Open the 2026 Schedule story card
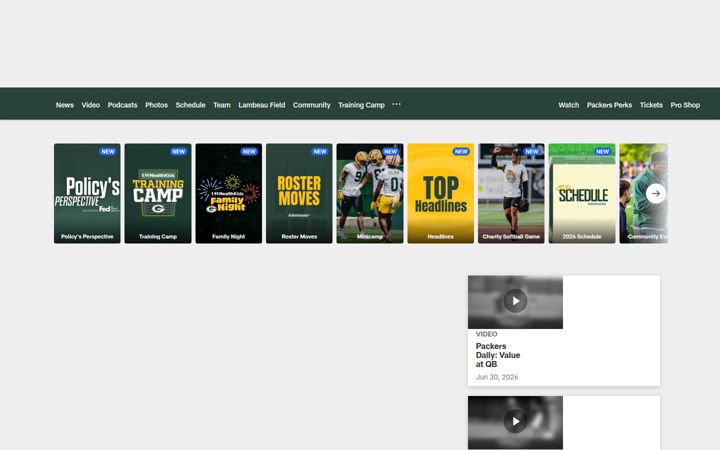 (582, 193)
